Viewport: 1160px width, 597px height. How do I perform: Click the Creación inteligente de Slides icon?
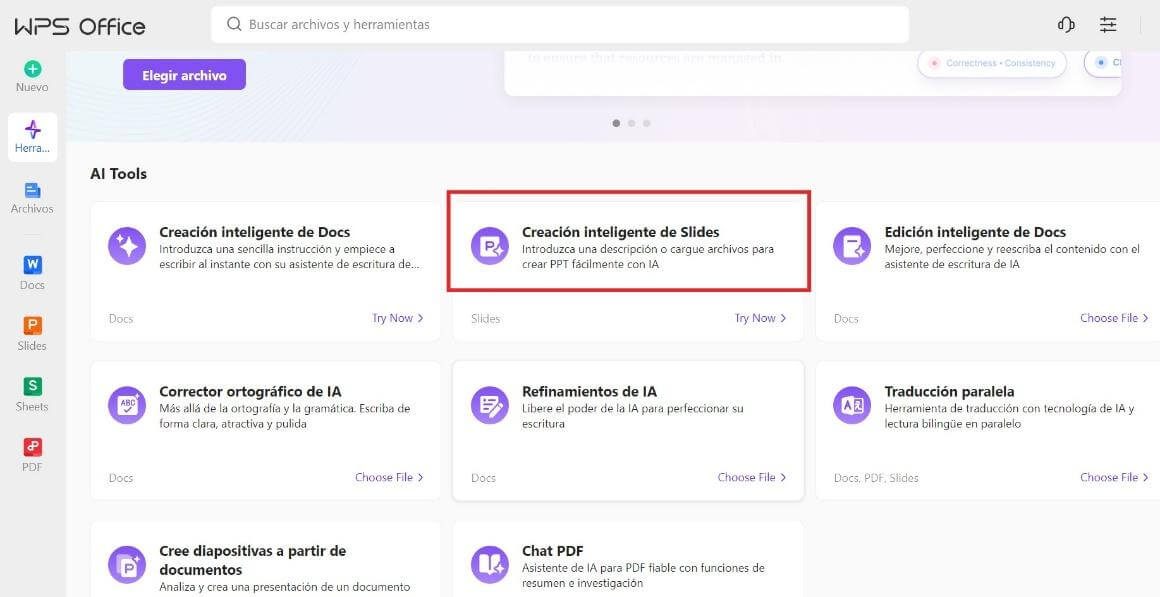pyautogui.click(x=490, y=246)
